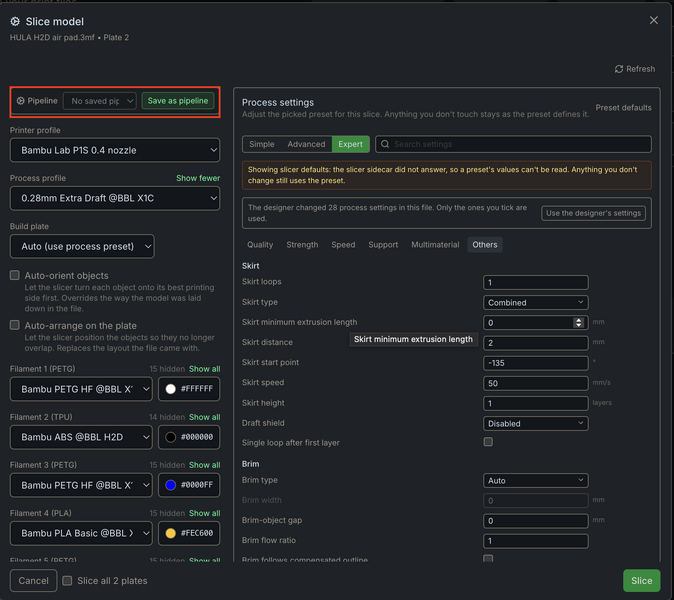This screenshot has height=600, width=674.
Task: Click the Skirt loops input field
Action: click(x=536, y=282)
